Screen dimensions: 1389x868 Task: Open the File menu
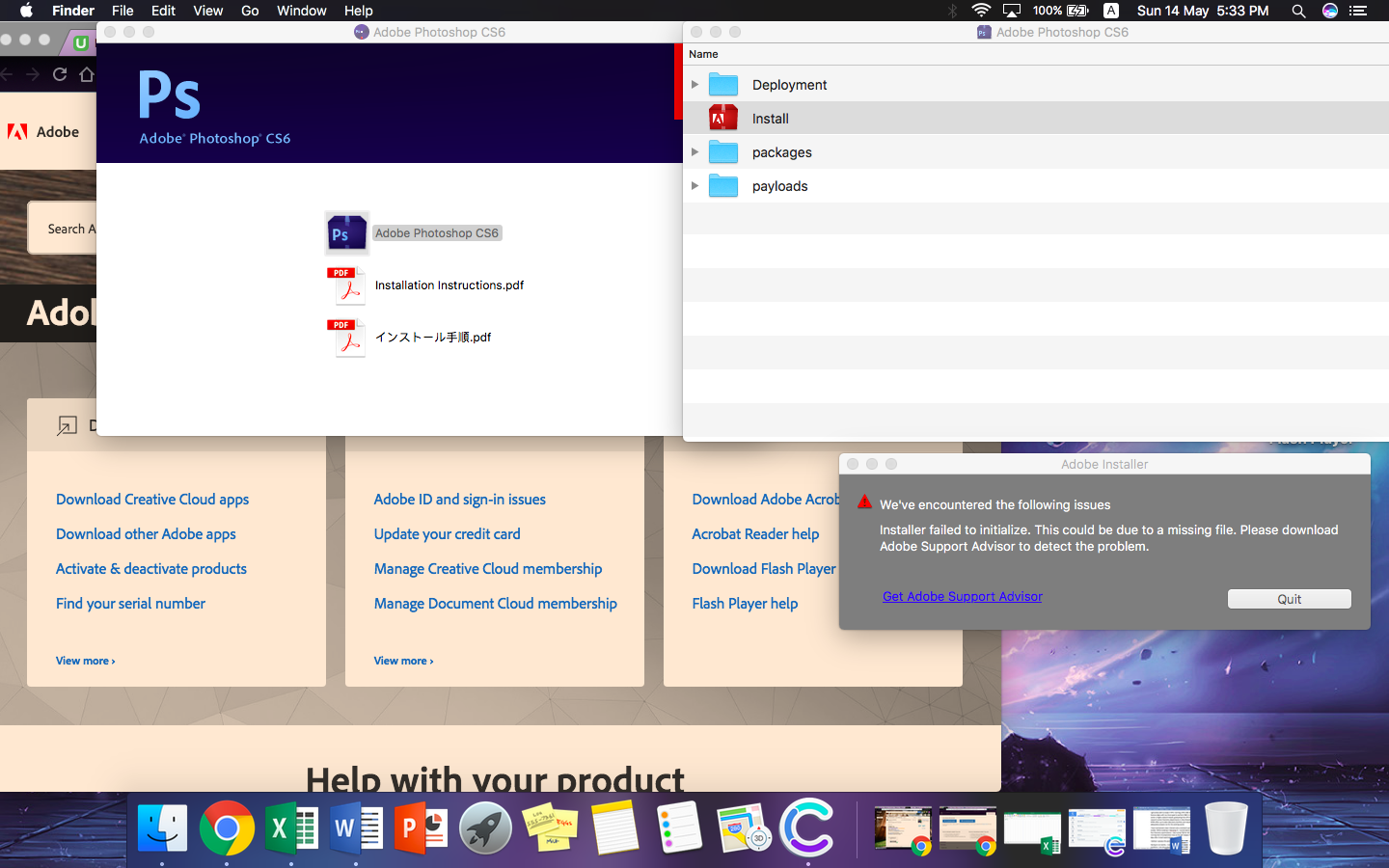[x=123, y=11]
